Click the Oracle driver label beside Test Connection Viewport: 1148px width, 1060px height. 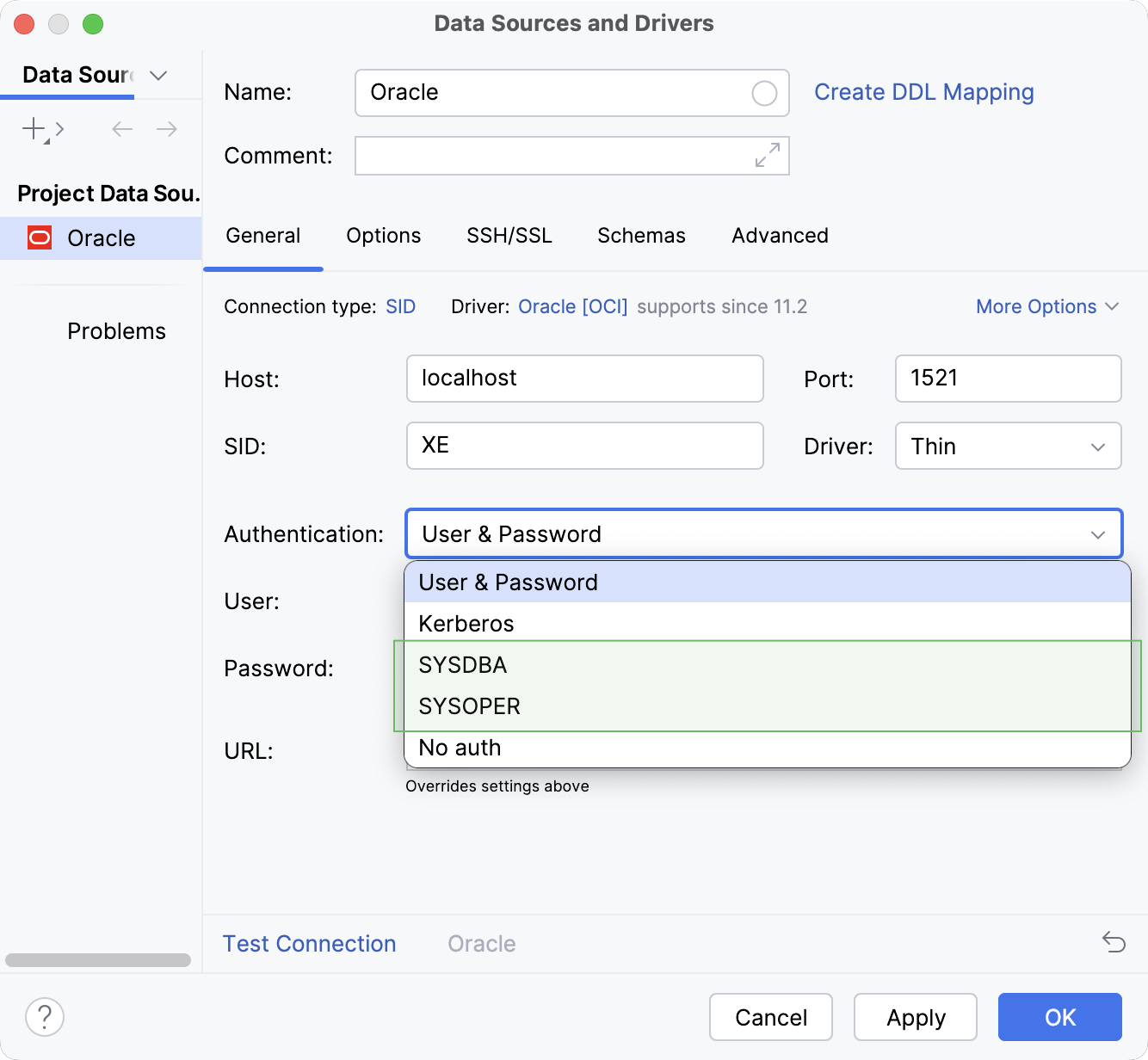coord(482,944)
